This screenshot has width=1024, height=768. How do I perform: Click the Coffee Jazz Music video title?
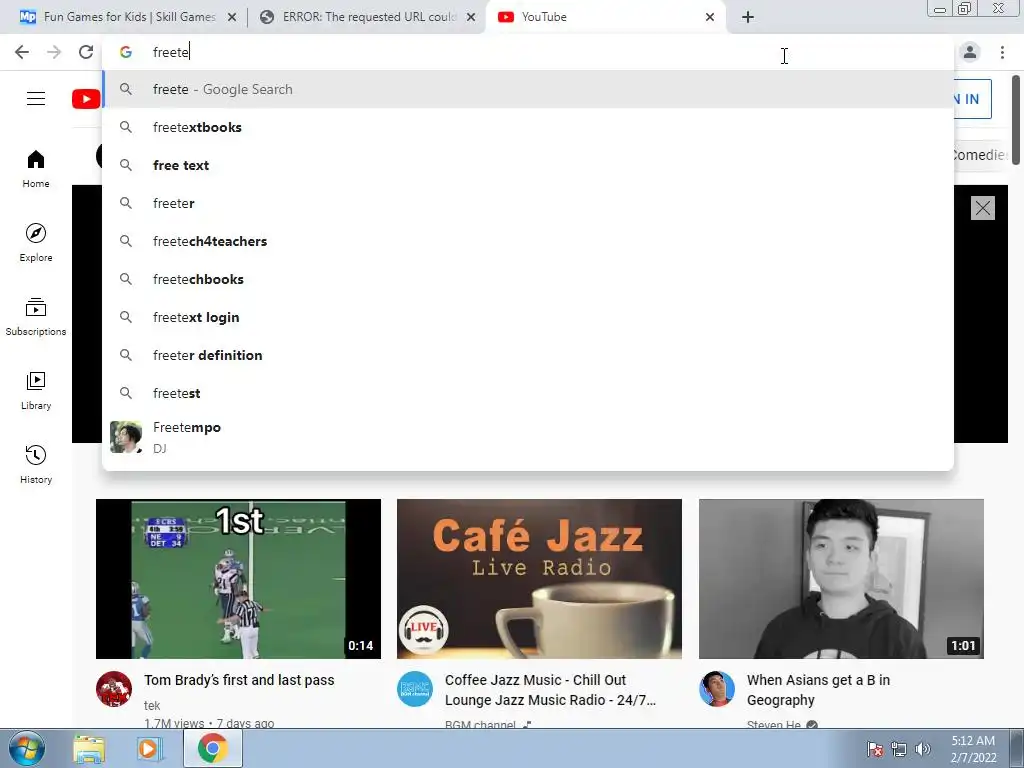coord(551,690)
